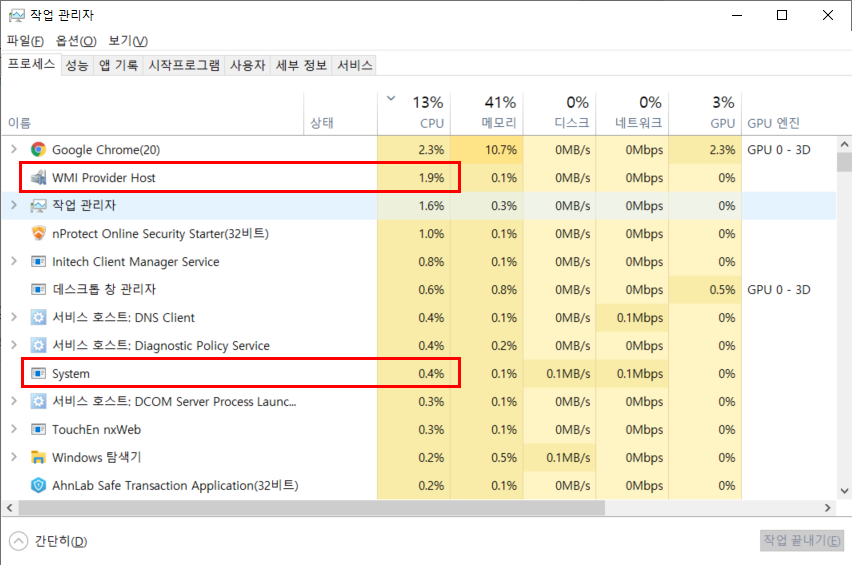The height and width of the screenshot is (565, 852).
Task: Select the nProtect Online Security Starter row
Action: 418,234
